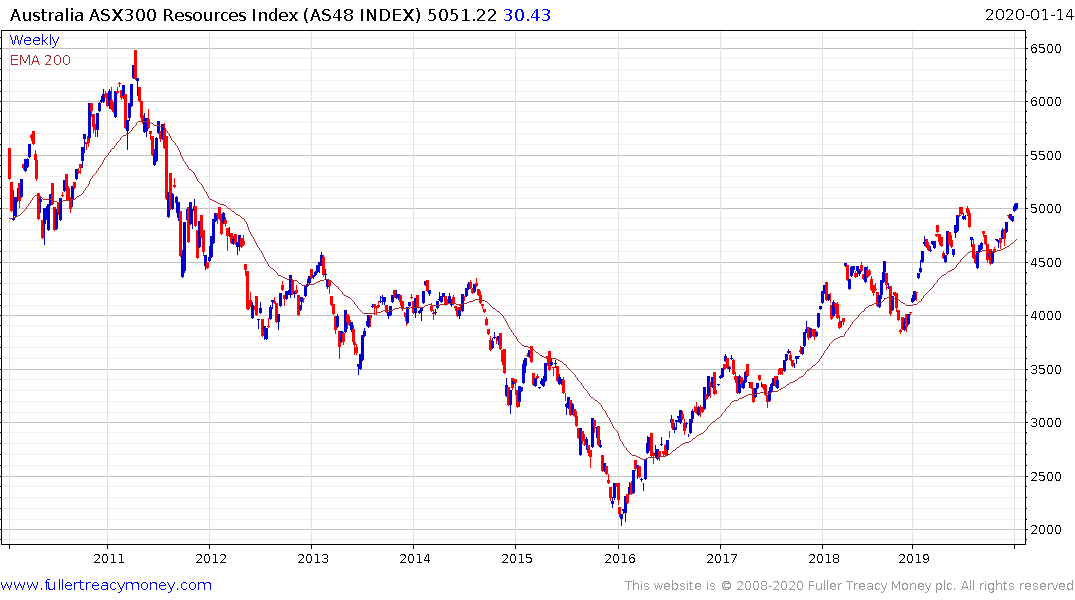Image resolution: width=1075 pixels, height=600 pixels.
Task: Click the 2015 year axis label
Action: point(518,558)
